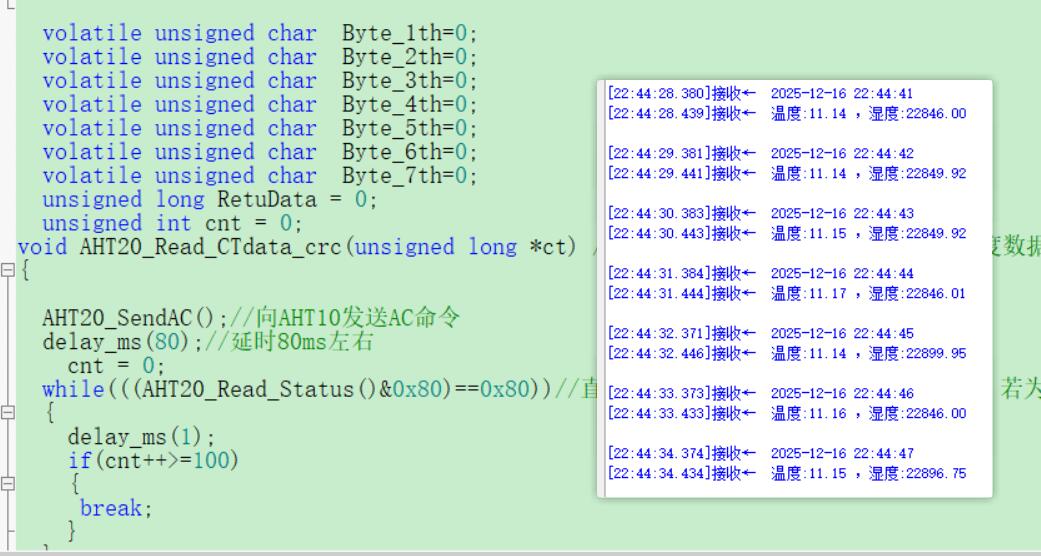Click the Byte_4th variable declaration line
This screenshot has width=1041, height=556.
(x=260, y=104)
